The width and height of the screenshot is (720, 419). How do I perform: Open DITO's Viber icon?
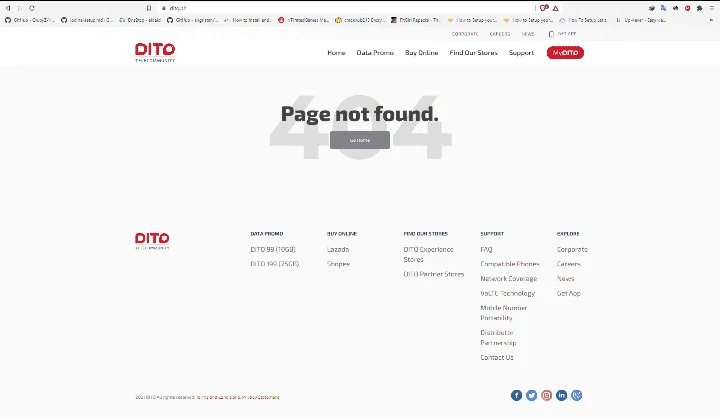[x=577, y=396]
